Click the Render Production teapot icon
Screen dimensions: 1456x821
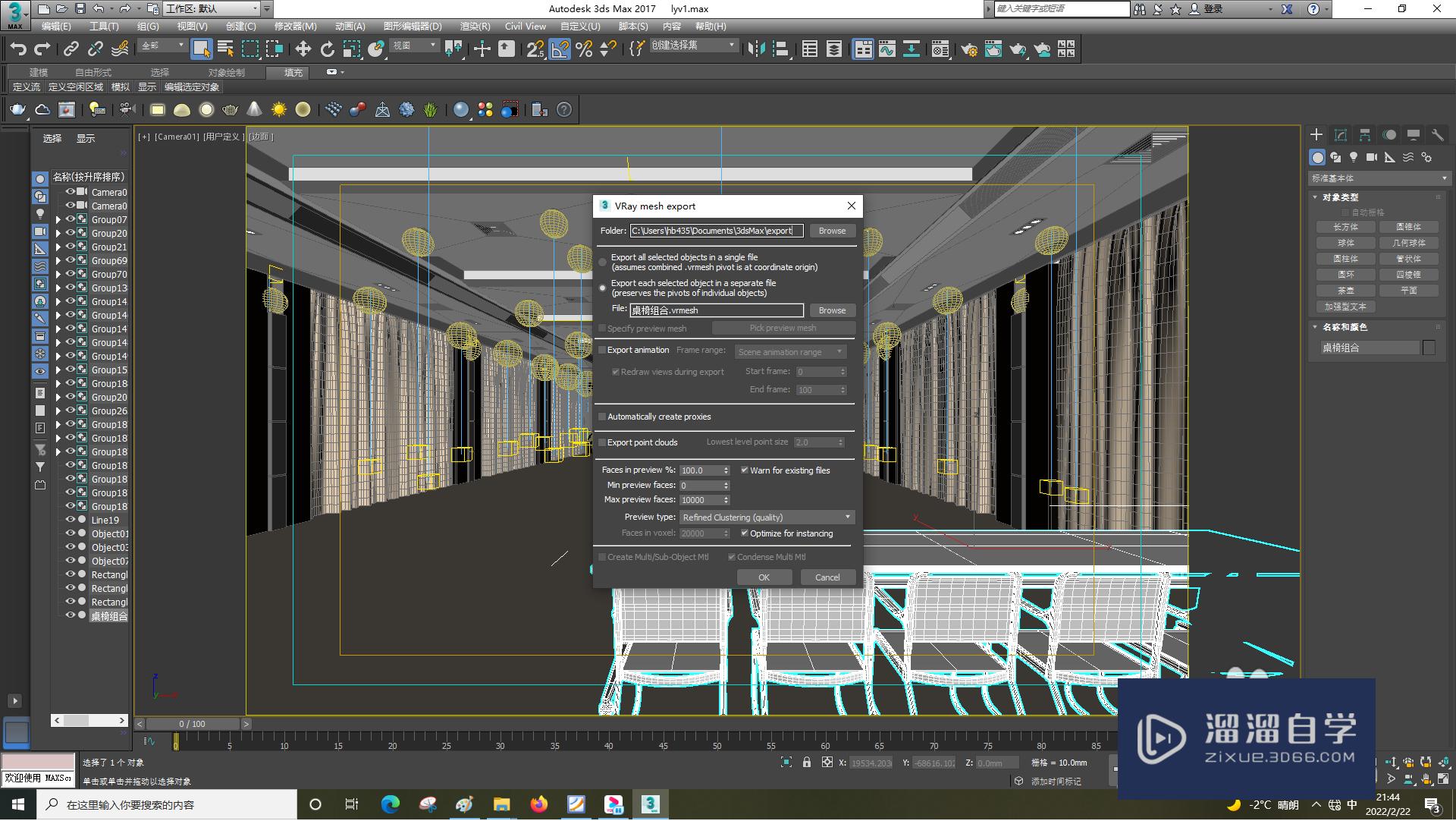pos(1017,49)
